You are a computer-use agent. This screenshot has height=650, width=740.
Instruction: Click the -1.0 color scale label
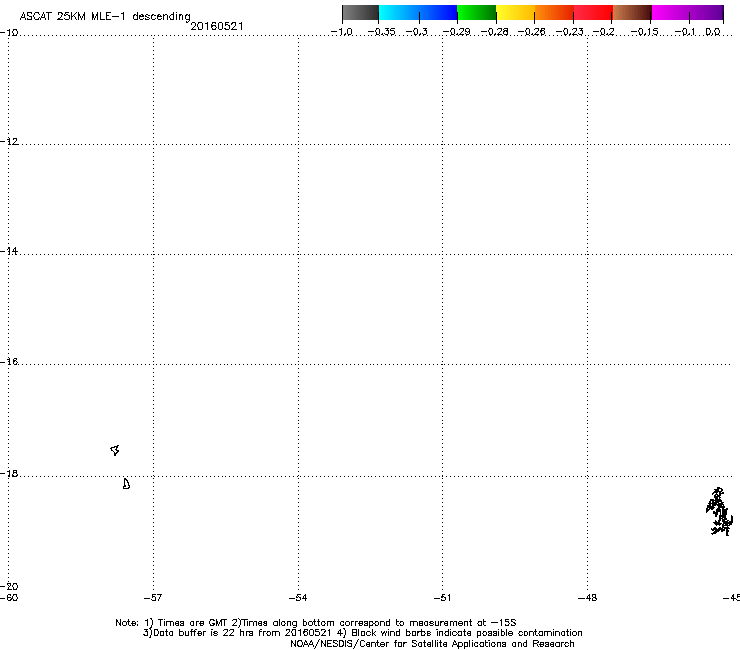coord(342,32)
